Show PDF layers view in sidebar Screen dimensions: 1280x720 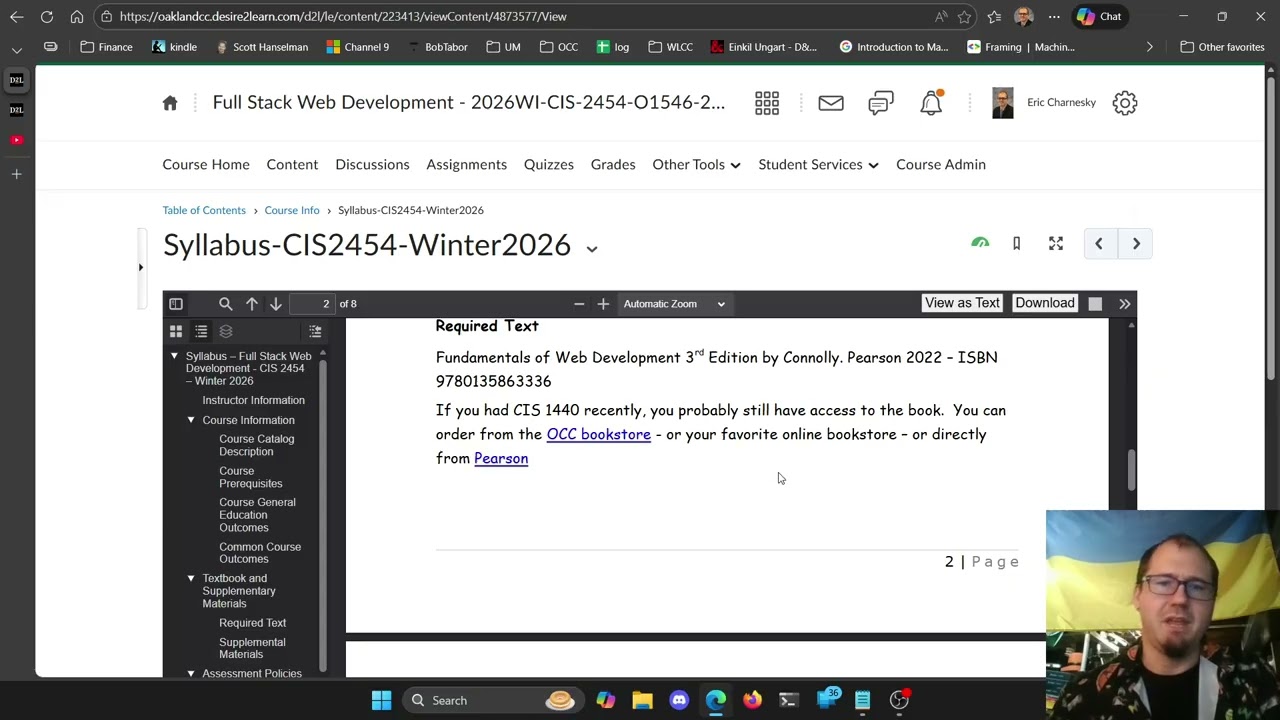(226, 331)
